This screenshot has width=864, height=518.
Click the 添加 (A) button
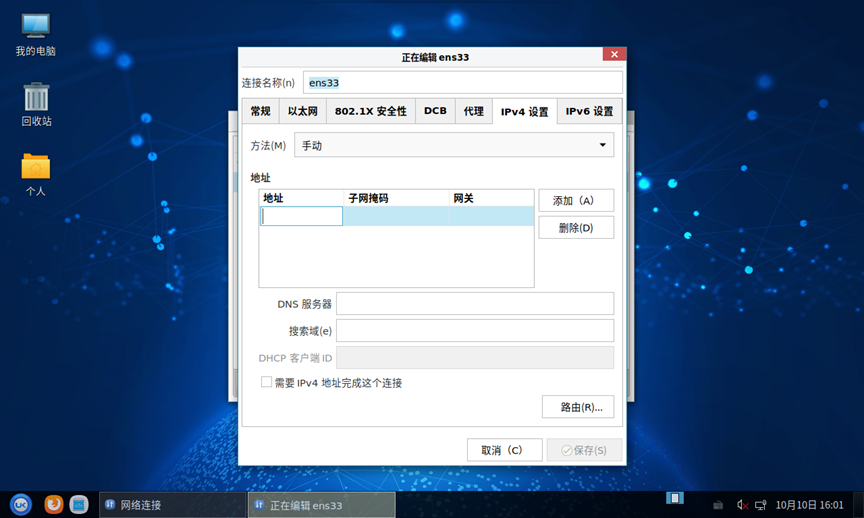pyautogui.click(x=575, y=201)
